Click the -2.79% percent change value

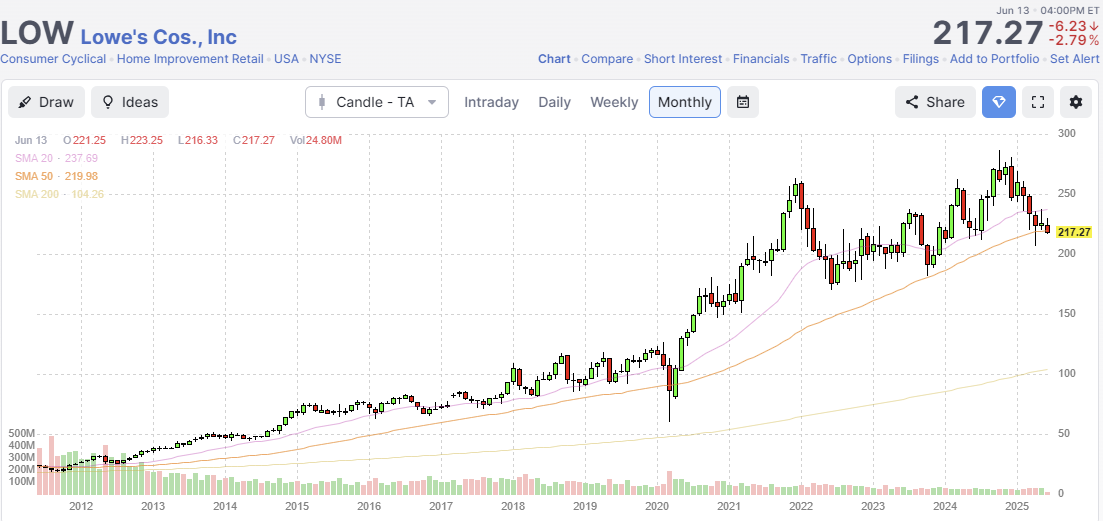pos(1073,40)
